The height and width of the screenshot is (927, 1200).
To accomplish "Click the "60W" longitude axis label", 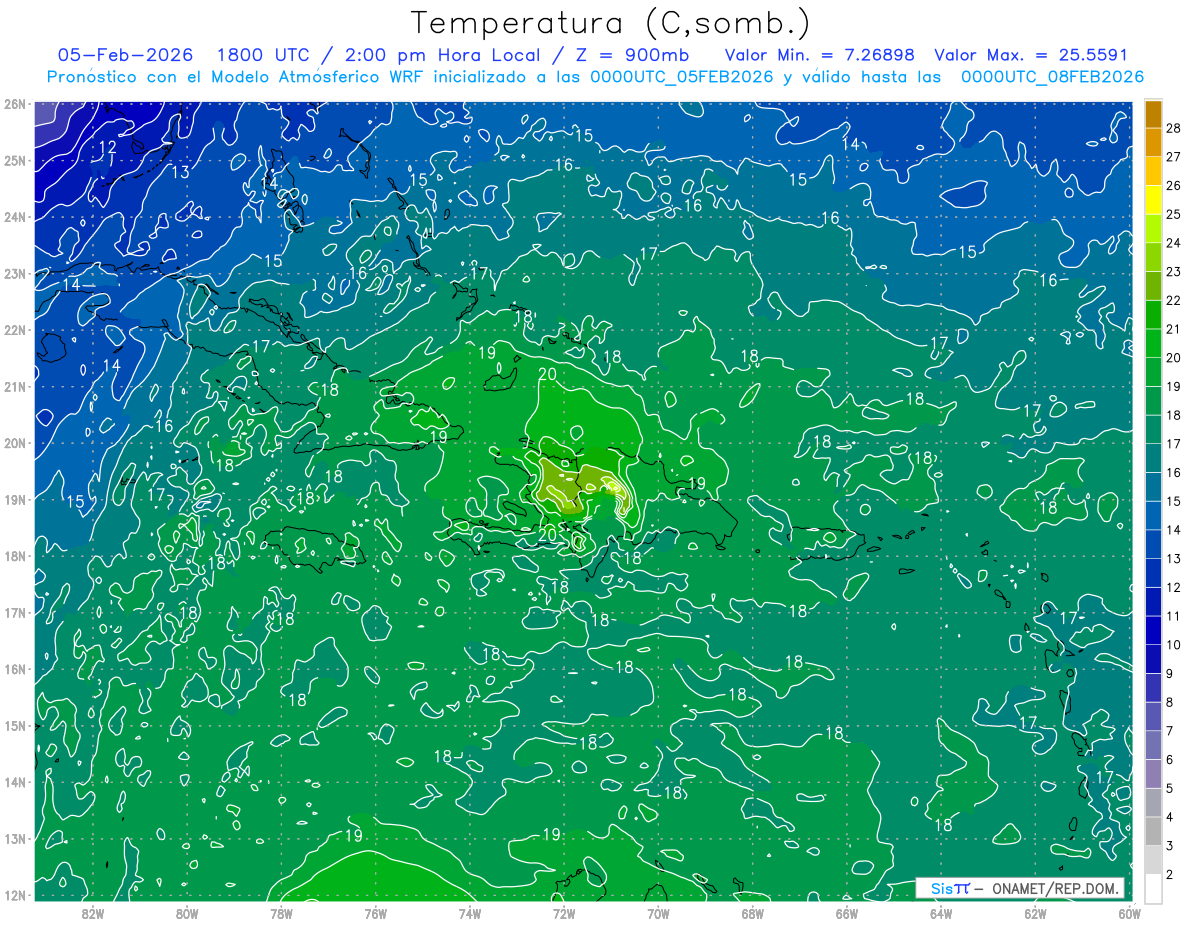I will click(1129, 913).
